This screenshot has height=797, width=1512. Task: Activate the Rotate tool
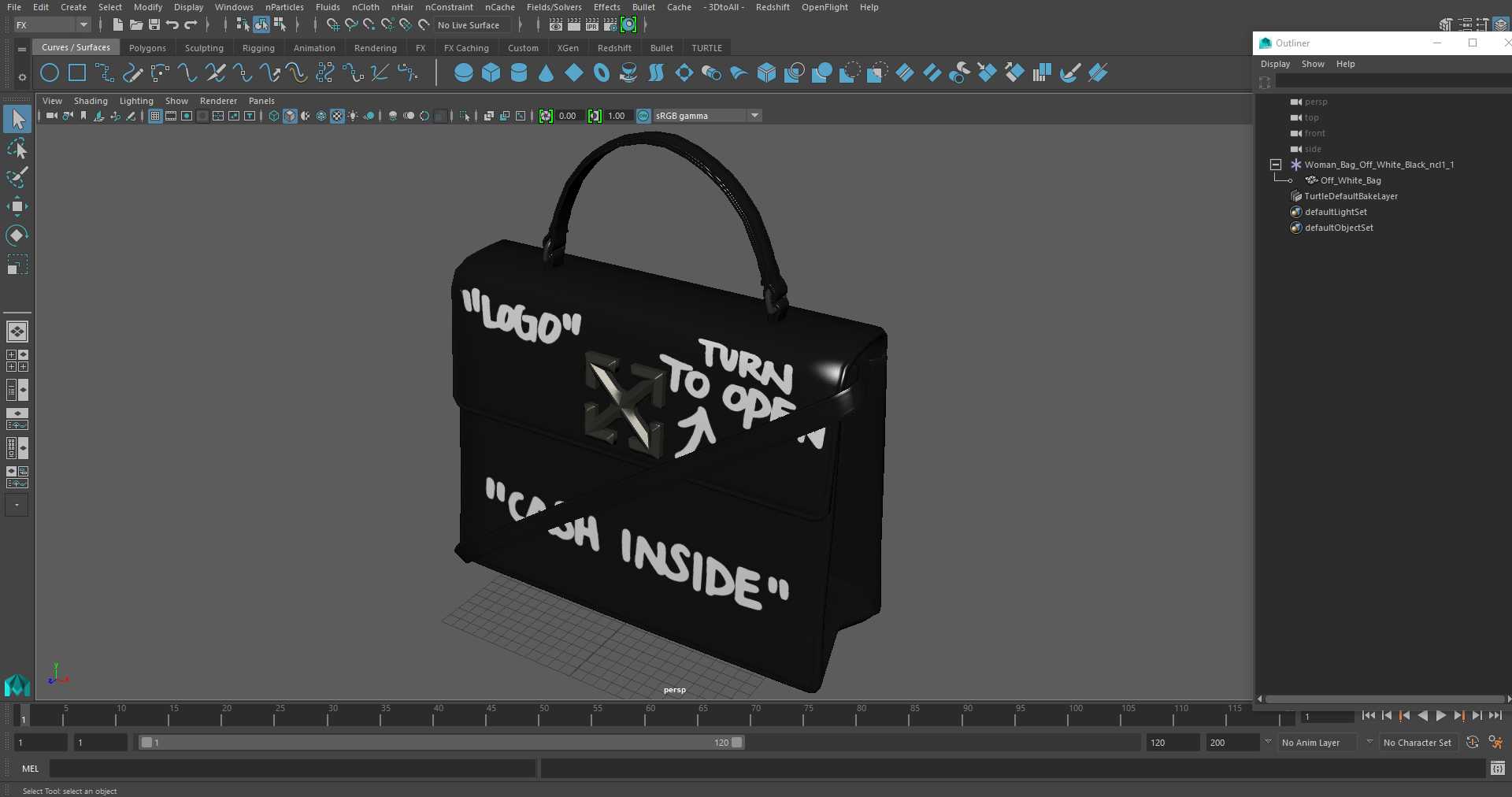[17, 235]
